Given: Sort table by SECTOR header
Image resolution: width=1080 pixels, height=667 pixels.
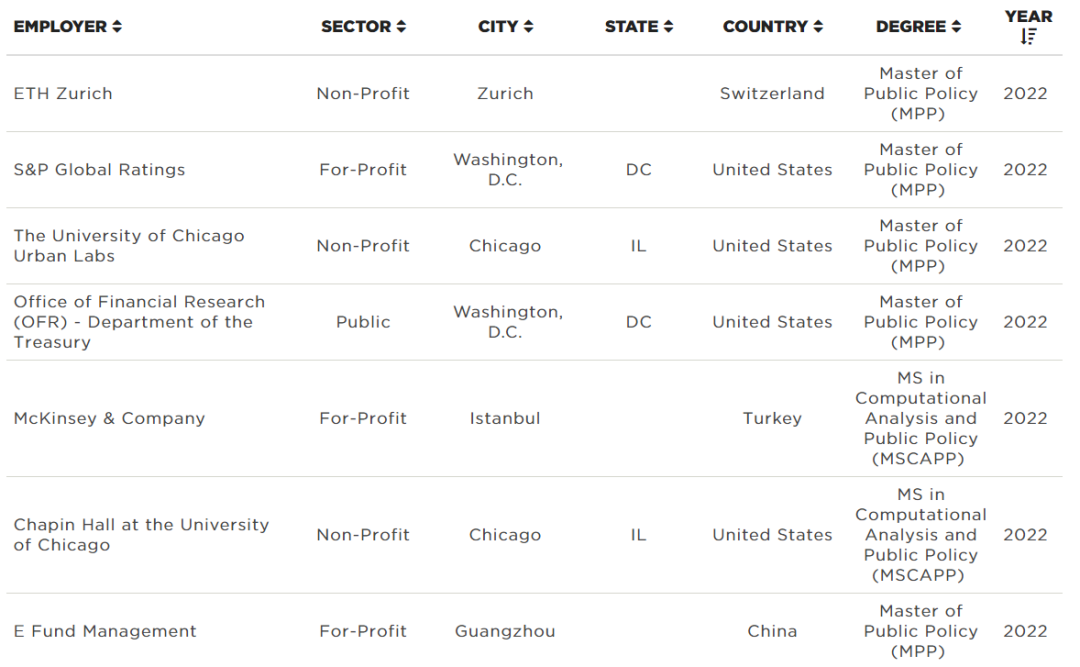Looking at the screenshot, I should pyautogui.click(x=356, y=27).
